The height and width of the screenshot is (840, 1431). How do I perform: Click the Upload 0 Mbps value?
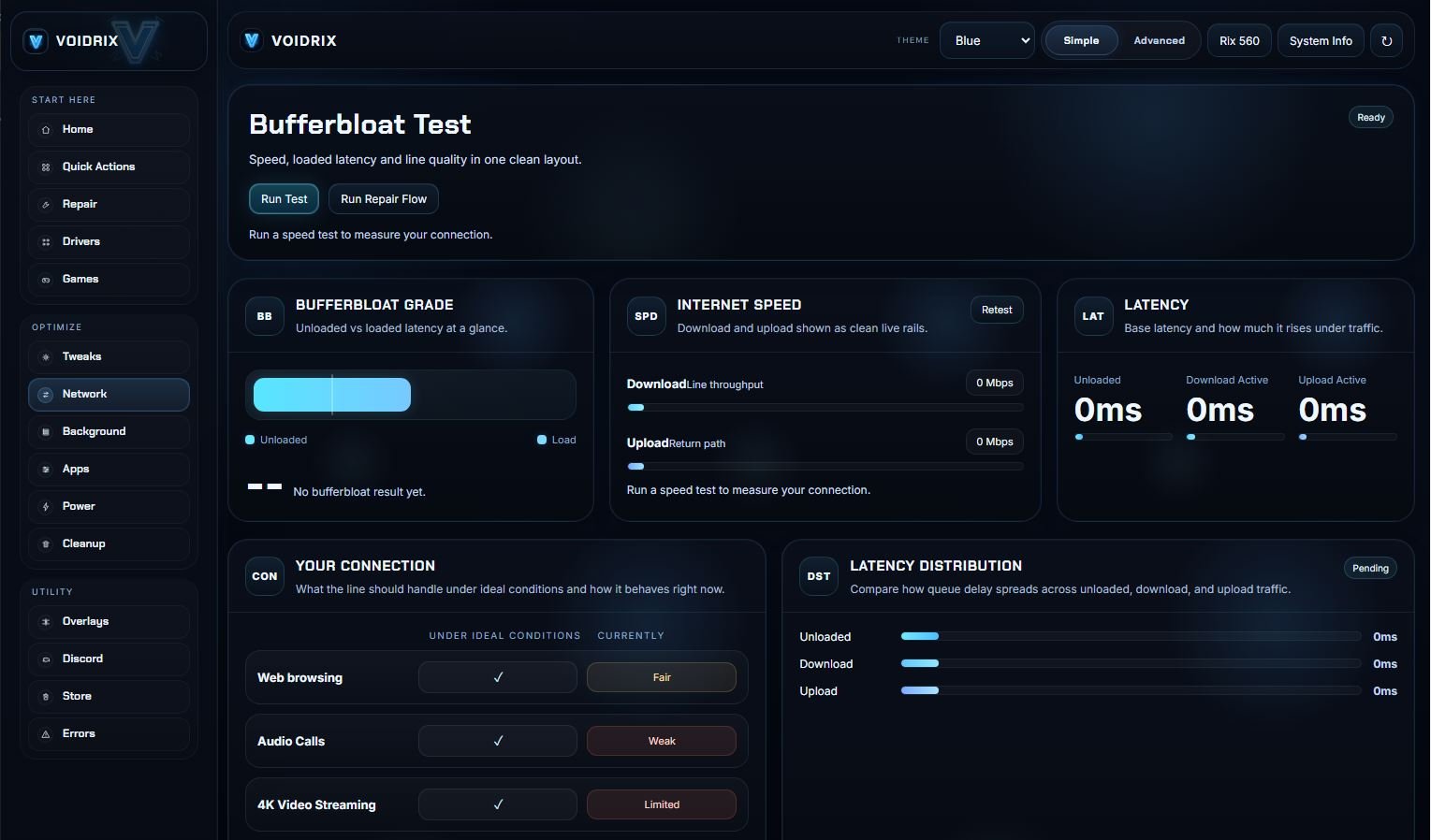point(994,442)
